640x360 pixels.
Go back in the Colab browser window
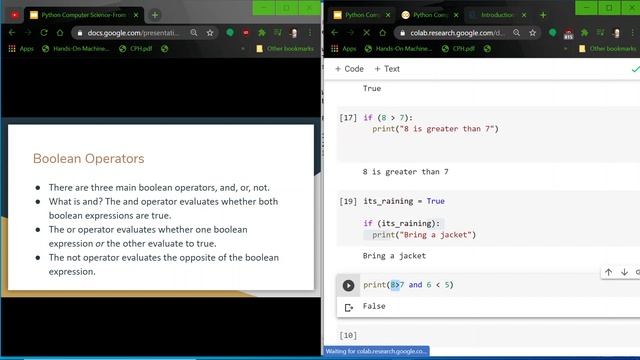(335, 33)
